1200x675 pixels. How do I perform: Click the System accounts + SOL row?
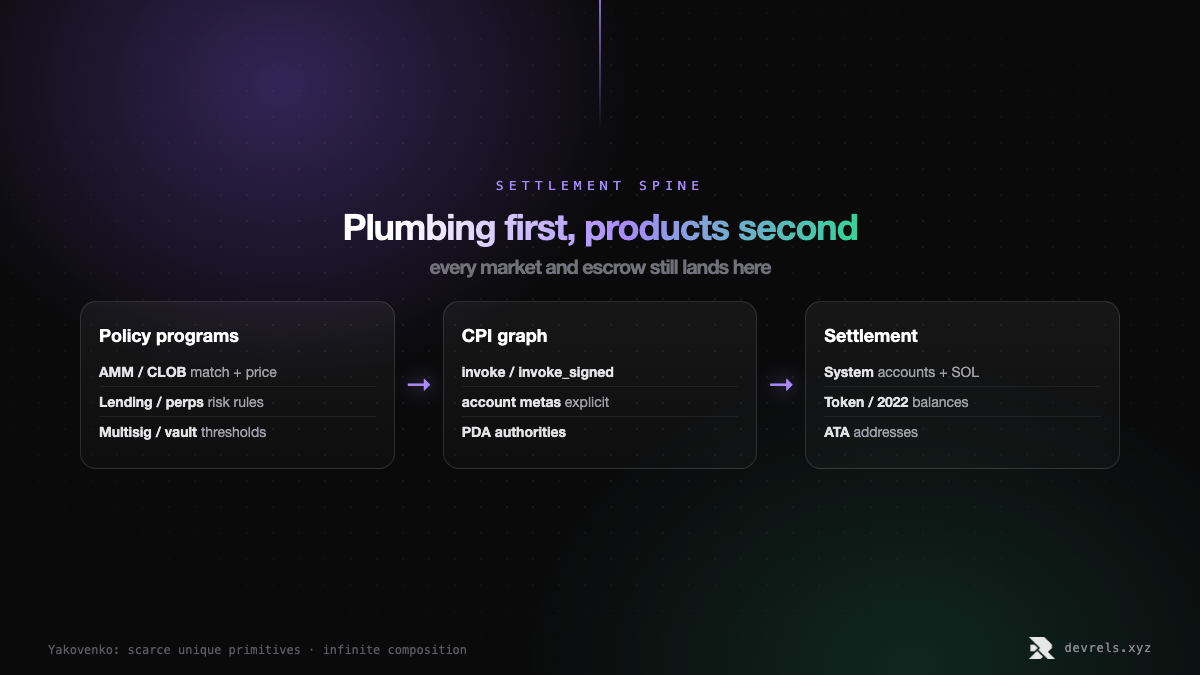point(962,372)
